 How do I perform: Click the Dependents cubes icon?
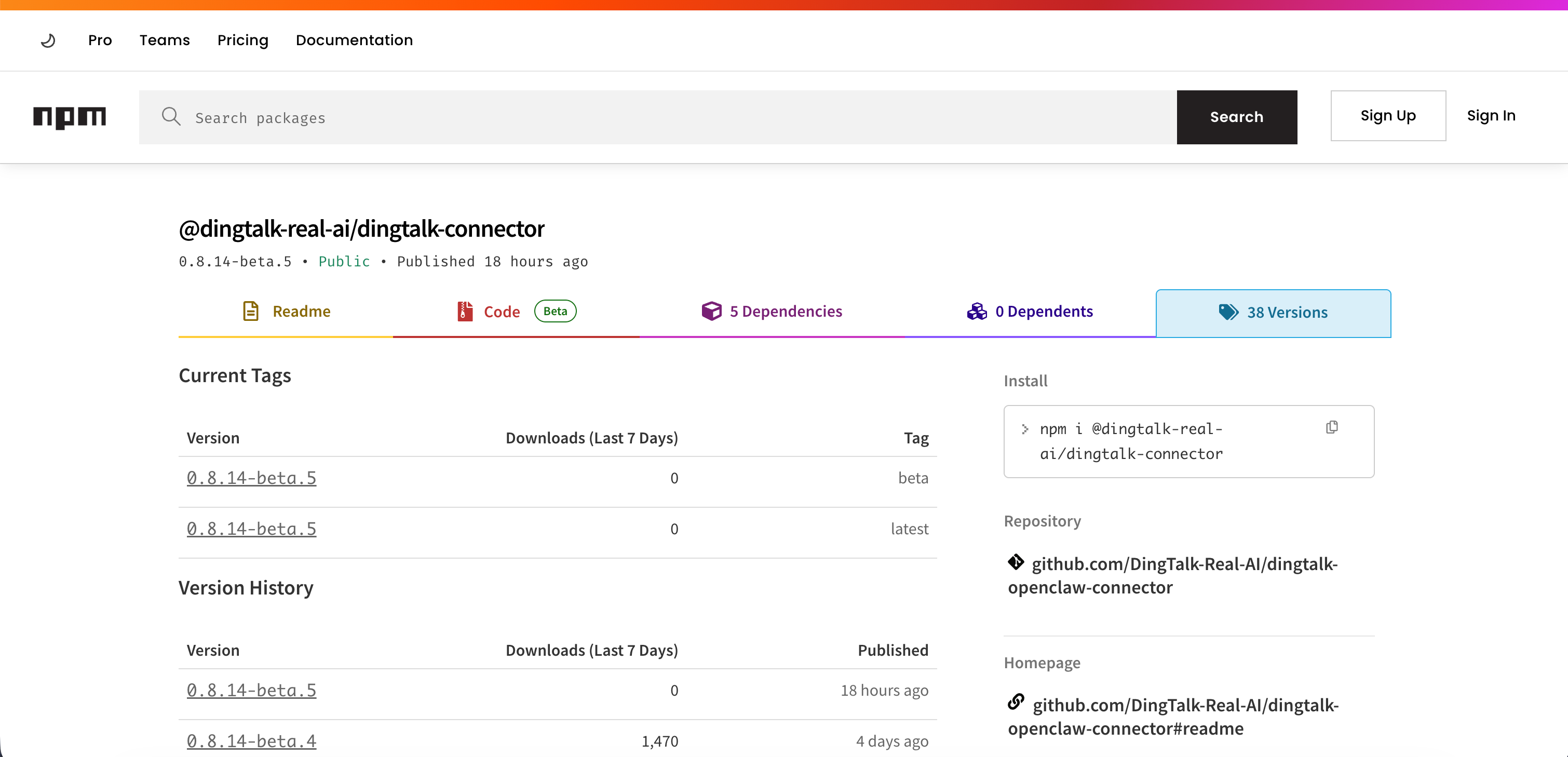[976, 311]
